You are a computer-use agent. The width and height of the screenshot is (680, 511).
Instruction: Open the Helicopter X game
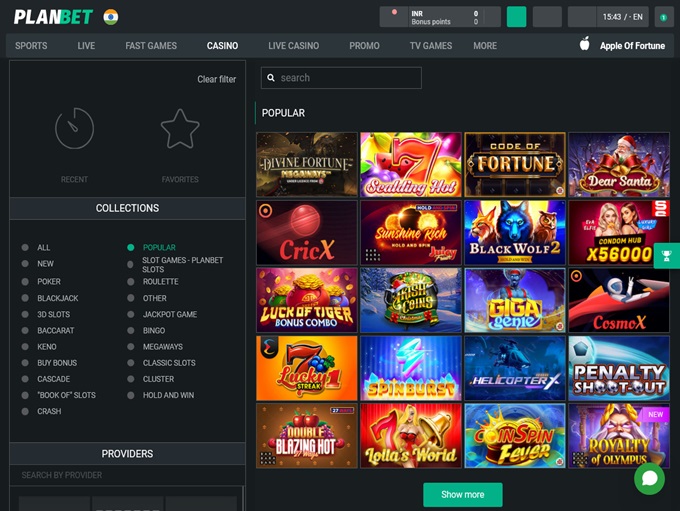[x=515, y=368]
